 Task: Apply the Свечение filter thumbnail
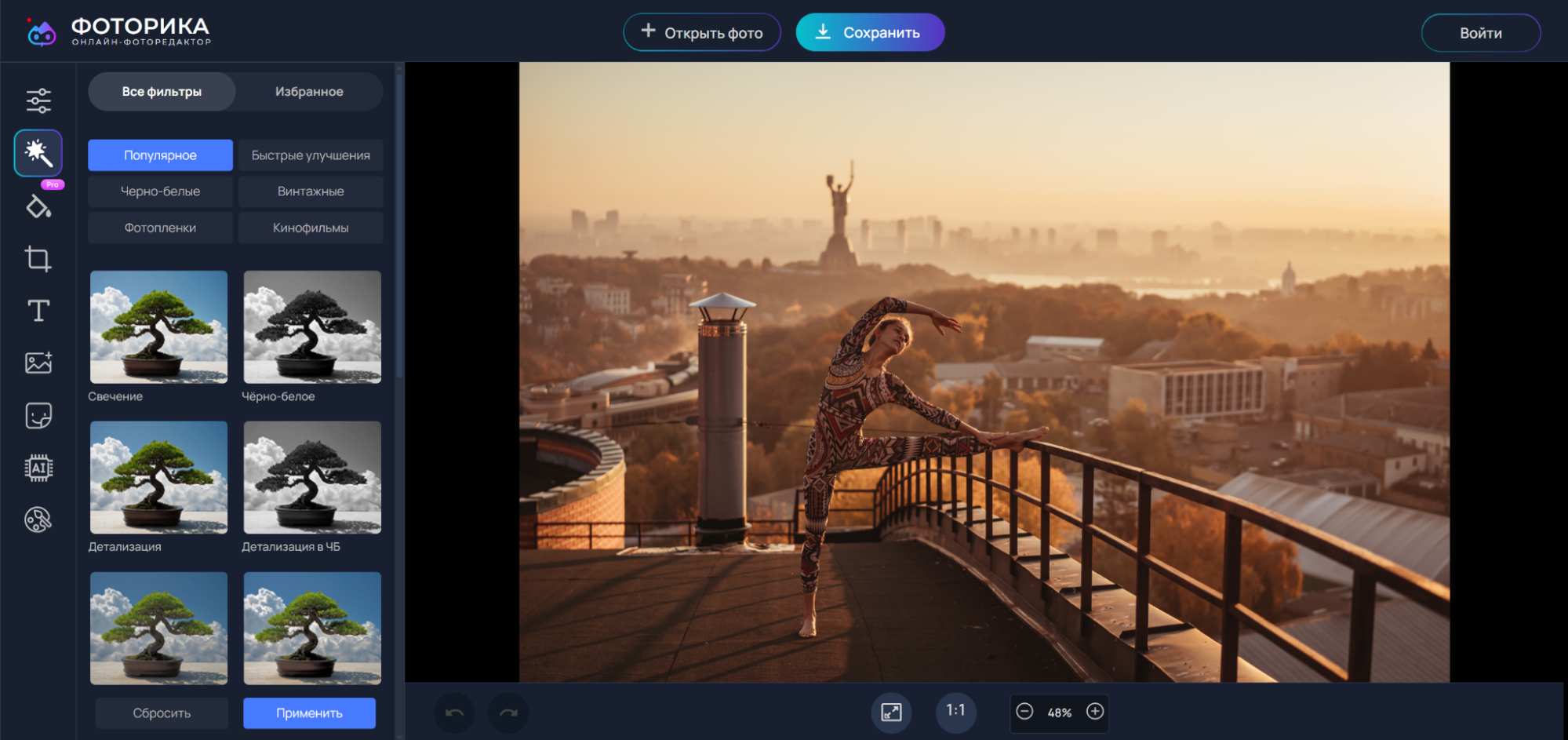(158, 327)
